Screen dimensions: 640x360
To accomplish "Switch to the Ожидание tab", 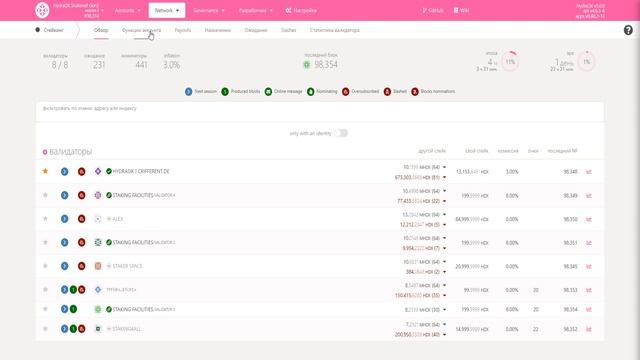I will coord(256,30).
